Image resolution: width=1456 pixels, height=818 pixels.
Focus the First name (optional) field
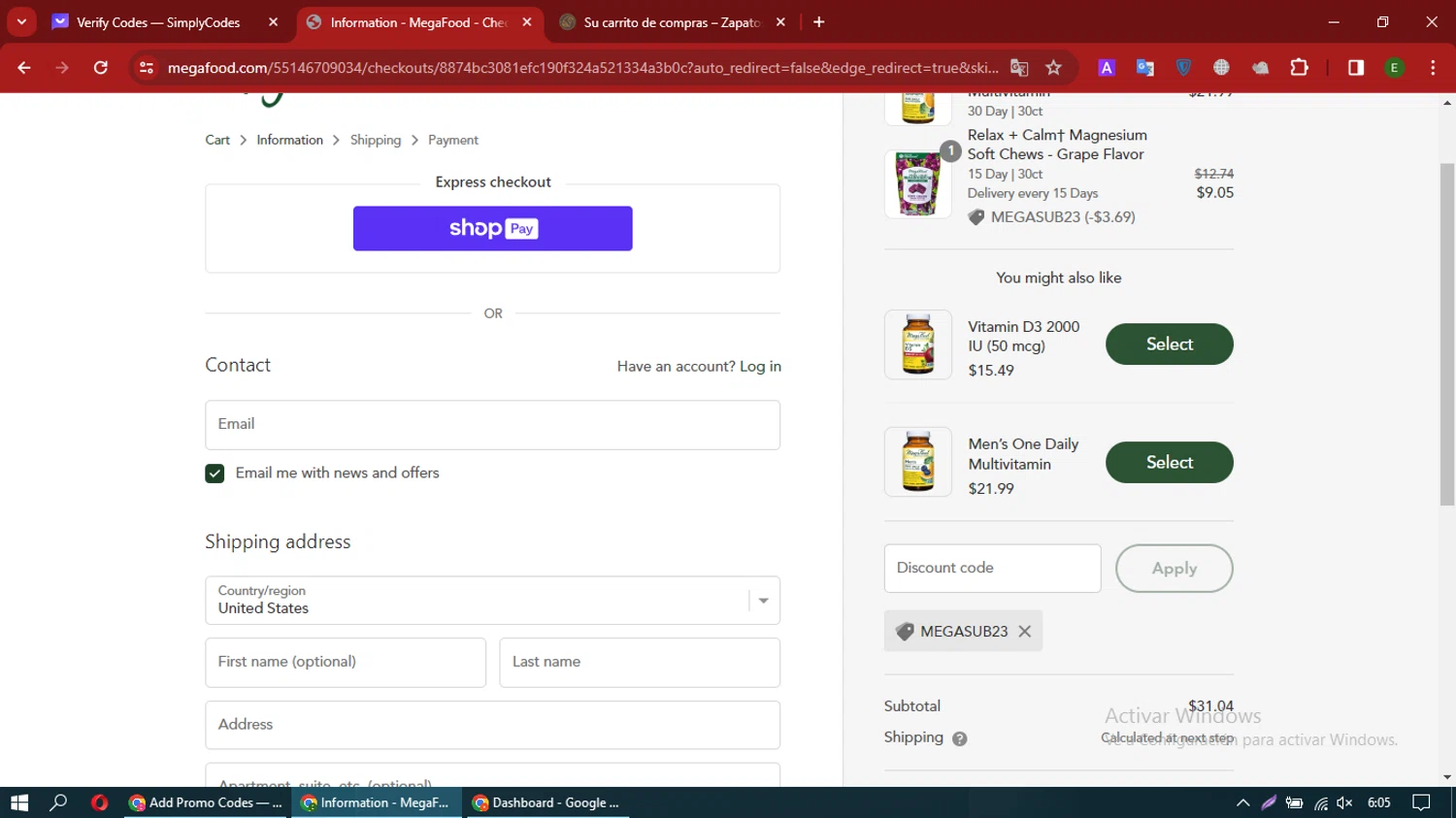click(x=346, y=663)
